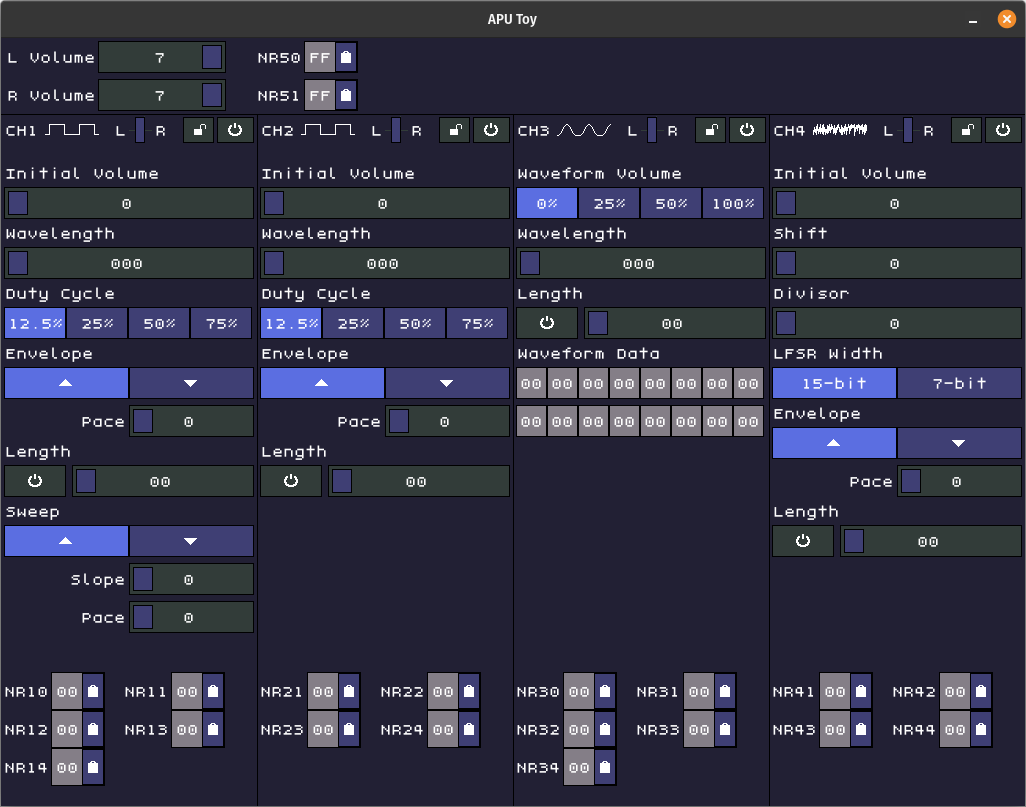Image resolution: width=1026 pixels, height=807 pixels.
Task: Set CH3 waveform volume to 100%
Action: point(734,204)
